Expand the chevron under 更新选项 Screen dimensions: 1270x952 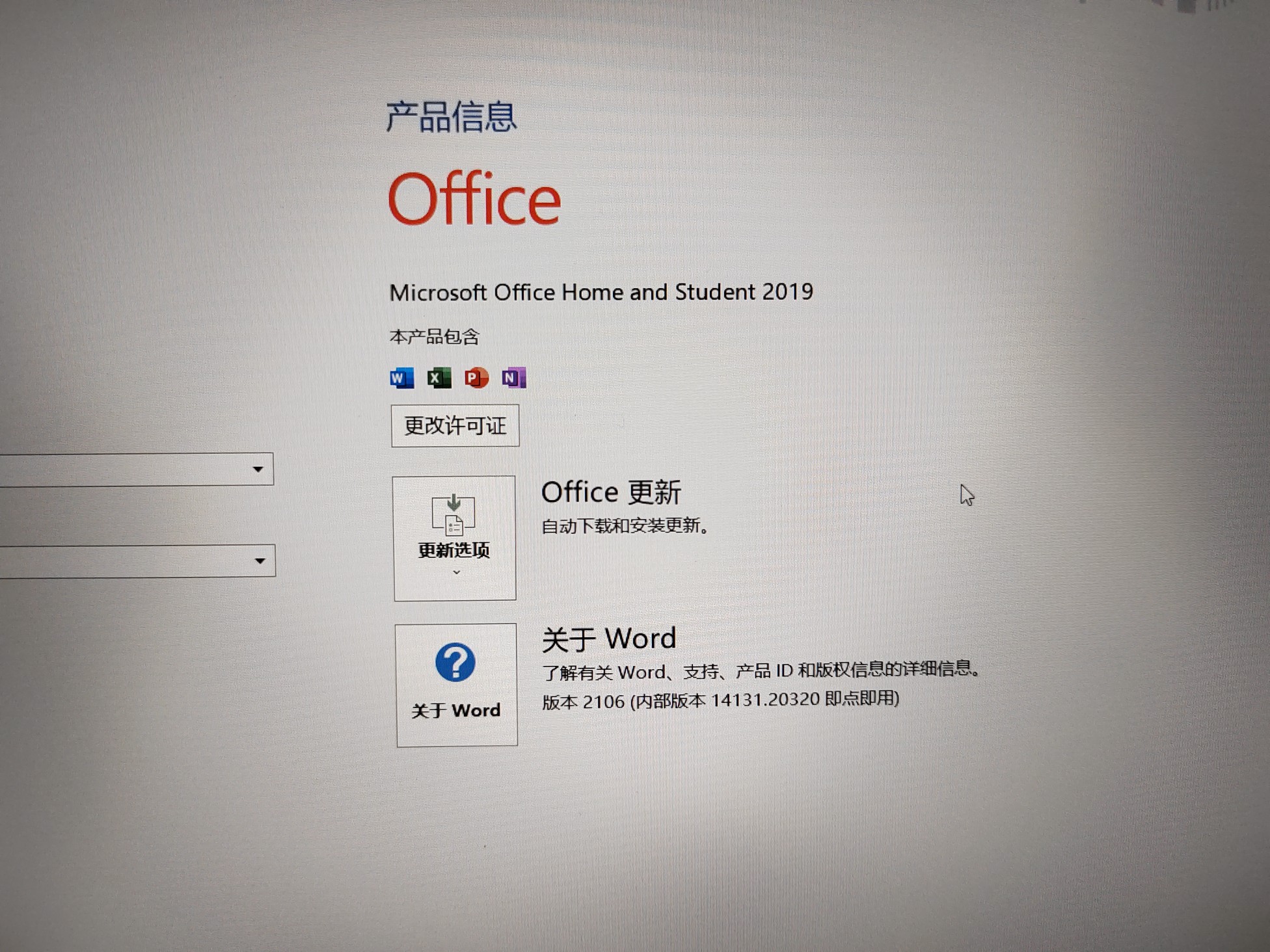coord(456,573)
